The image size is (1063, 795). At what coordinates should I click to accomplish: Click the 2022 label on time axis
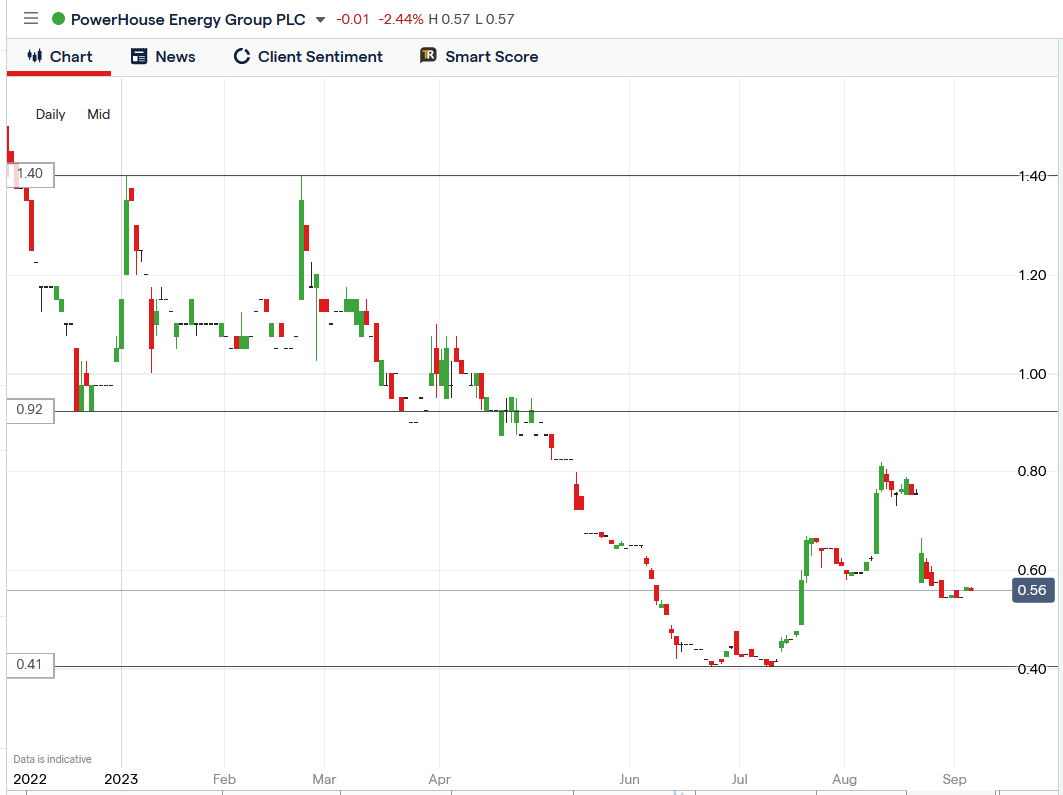(30, 779)
